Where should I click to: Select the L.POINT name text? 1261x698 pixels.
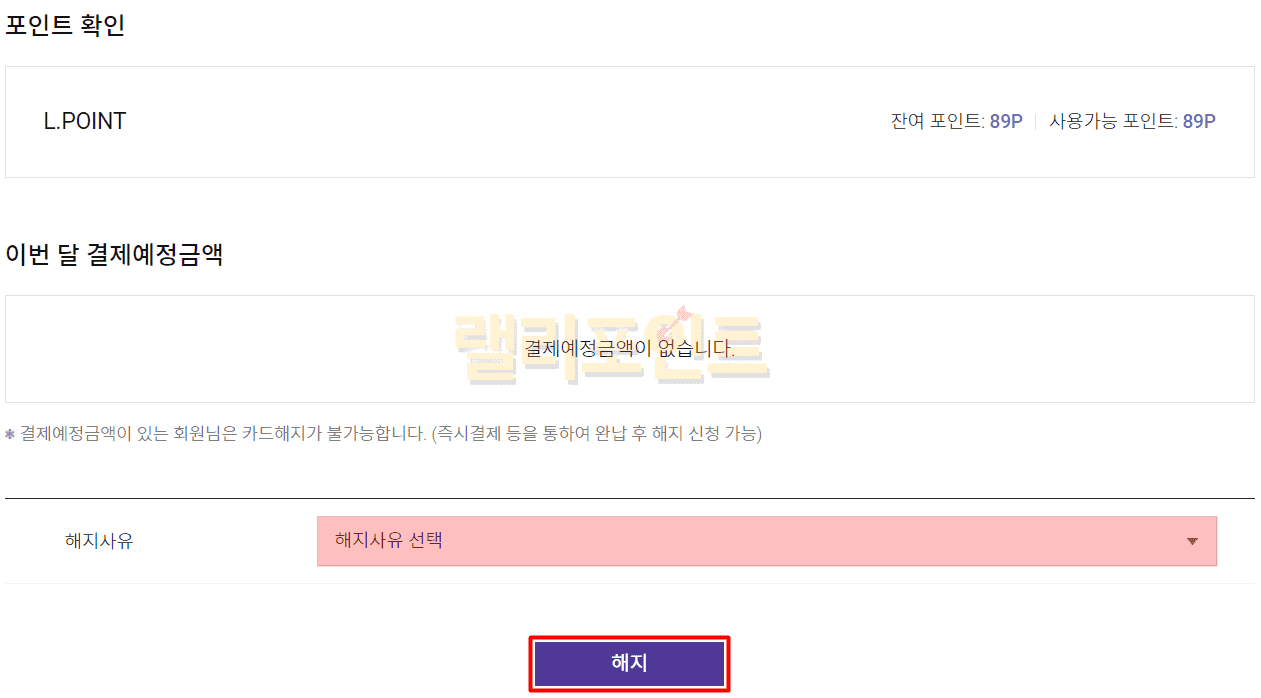pos(85,122)
